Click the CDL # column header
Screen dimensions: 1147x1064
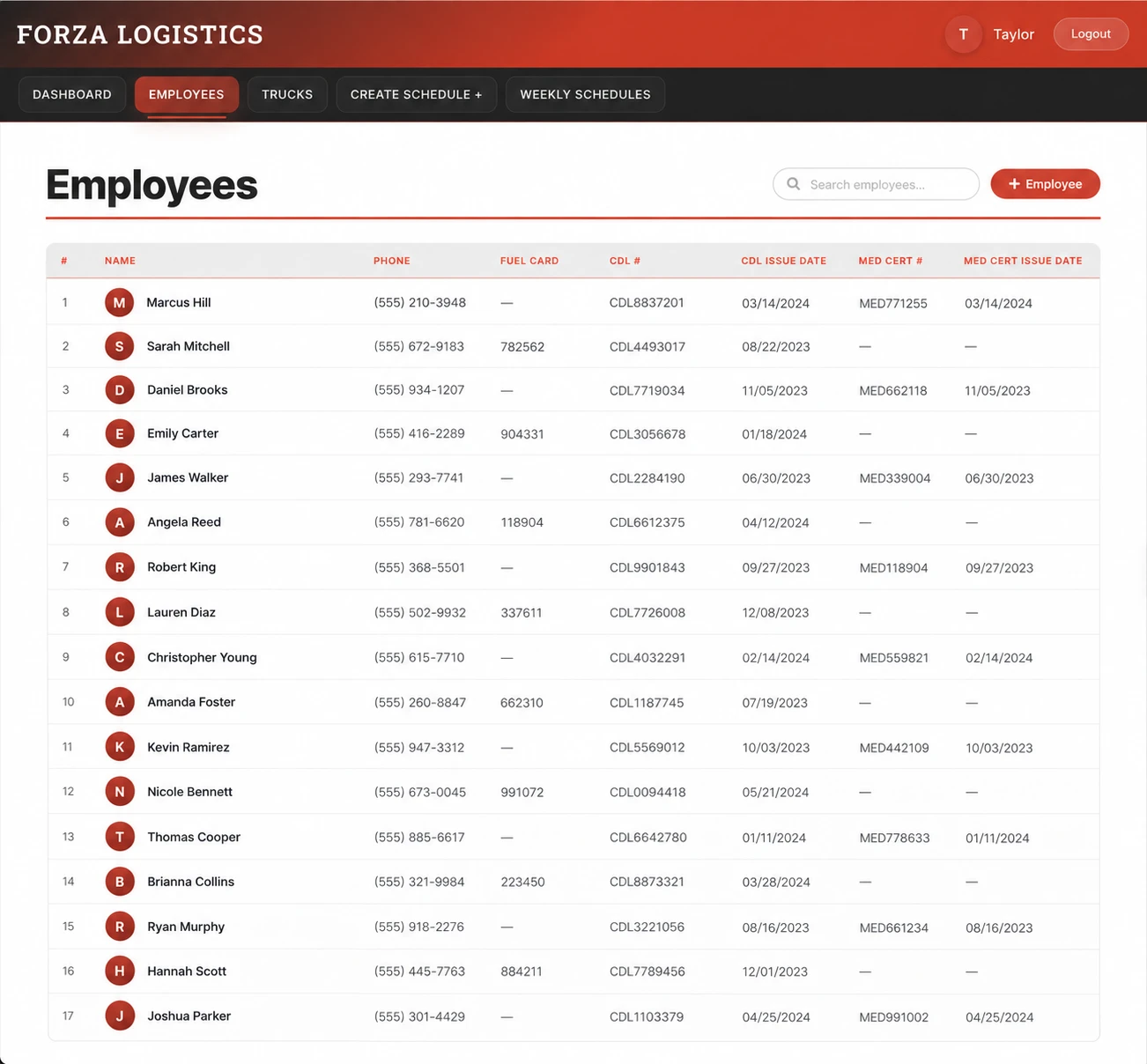pyautogui.click(x=625, y=261)
